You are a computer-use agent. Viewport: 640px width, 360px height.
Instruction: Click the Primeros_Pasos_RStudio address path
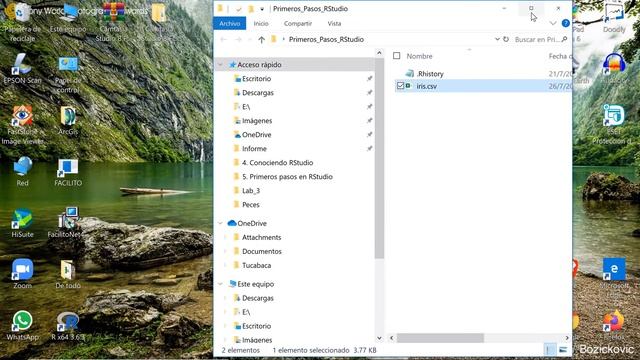(x=326, y=40)
